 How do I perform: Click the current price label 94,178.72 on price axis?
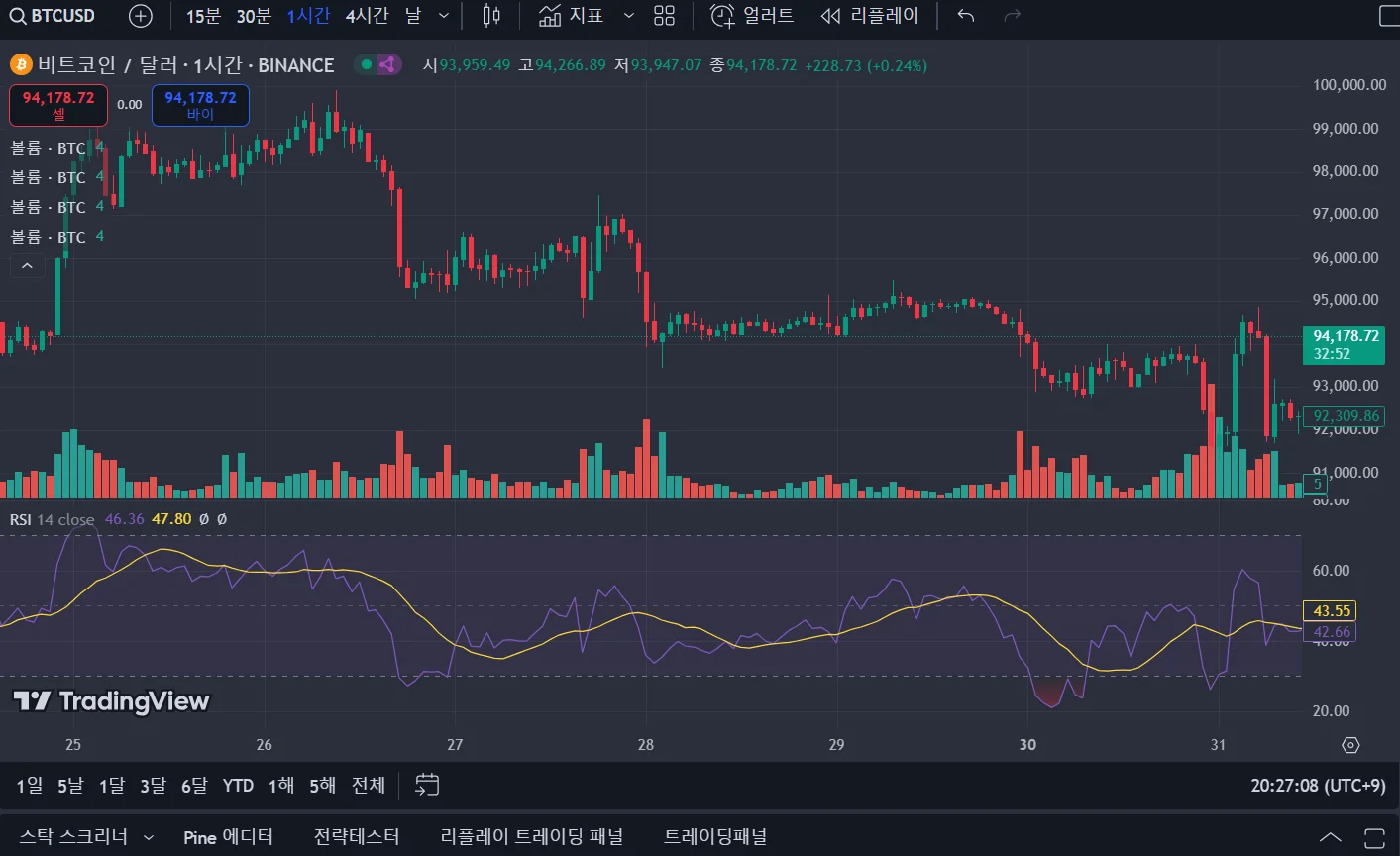click(1344, 344)
